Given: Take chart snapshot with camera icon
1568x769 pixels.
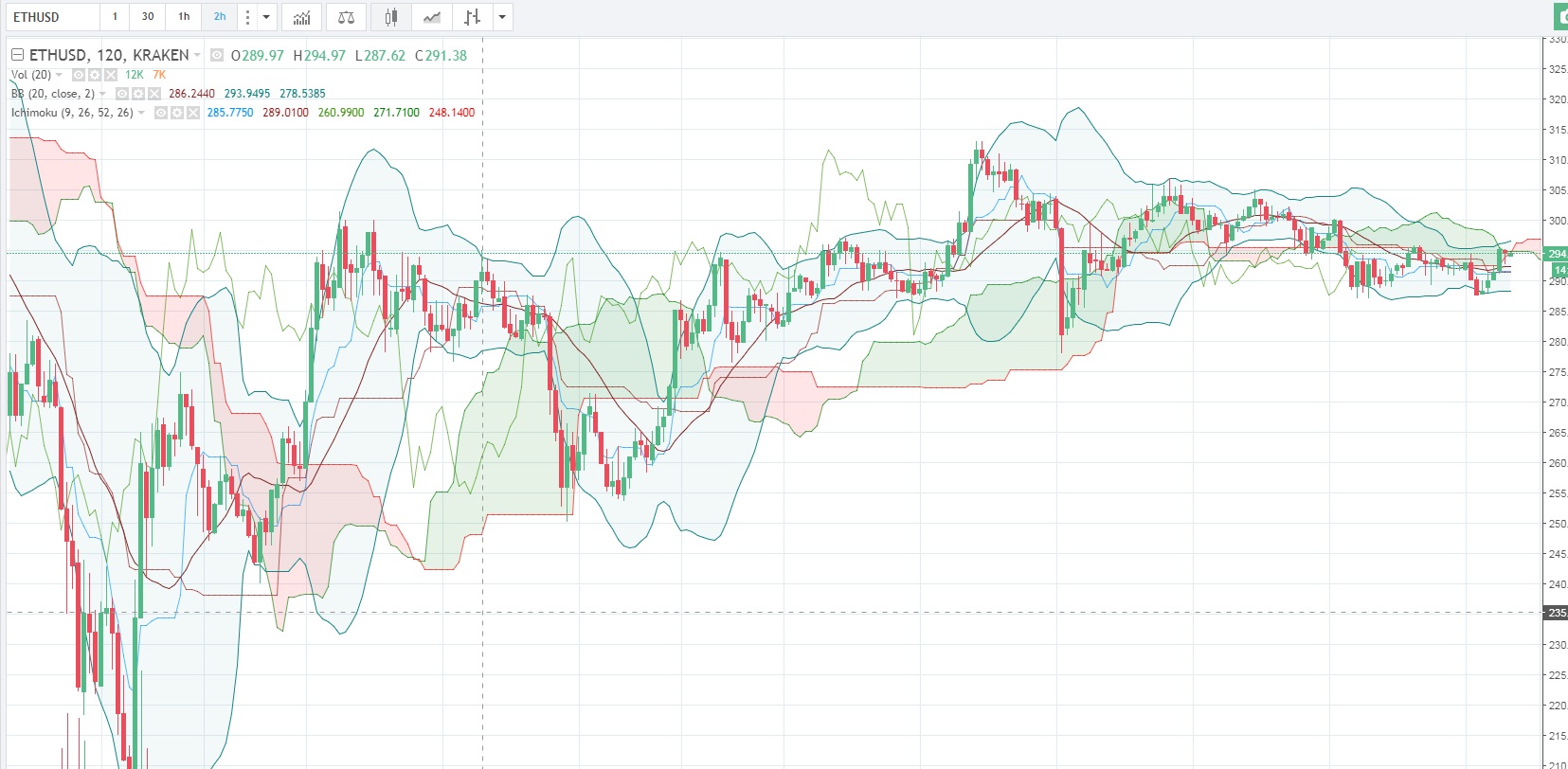Looking at the screenshot, I should [1560, 17].
